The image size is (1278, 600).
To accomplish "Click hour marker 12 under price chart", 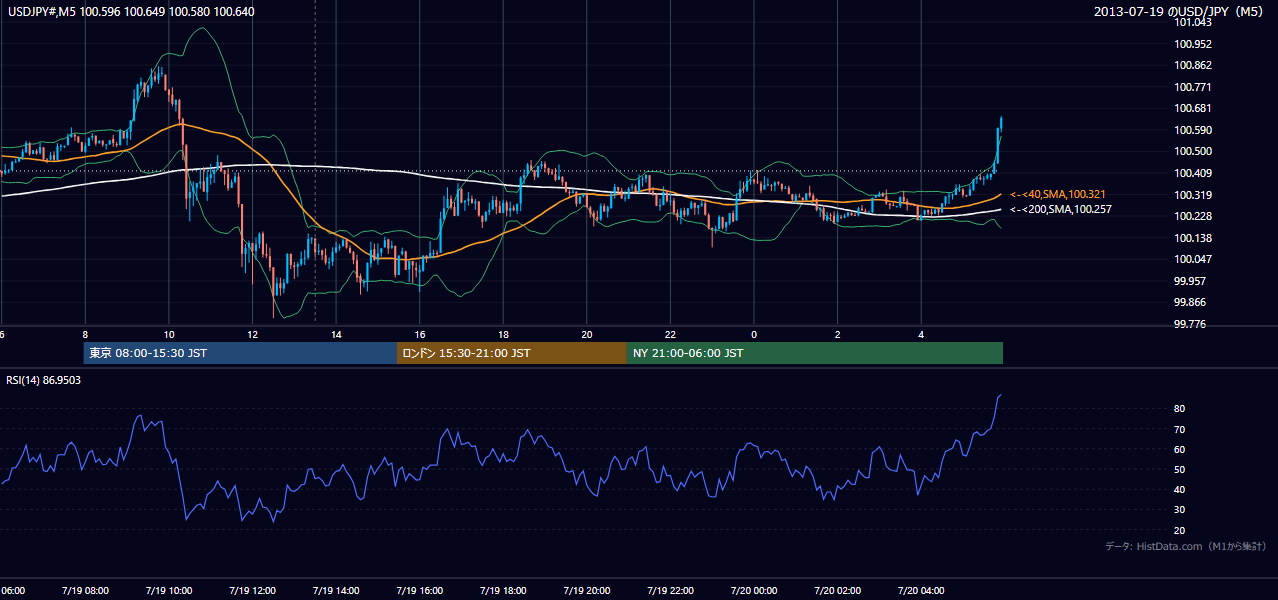I will (x=252, y=335).
